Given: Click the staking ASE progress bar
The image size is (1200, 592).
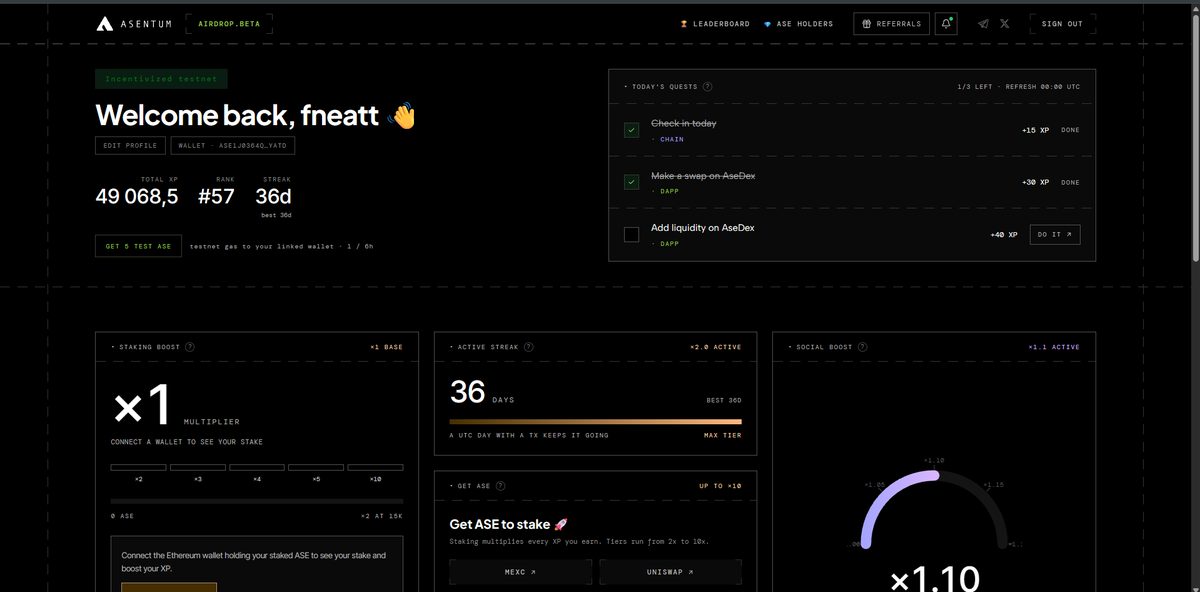Looking at the screenshot, I should 257,501.
